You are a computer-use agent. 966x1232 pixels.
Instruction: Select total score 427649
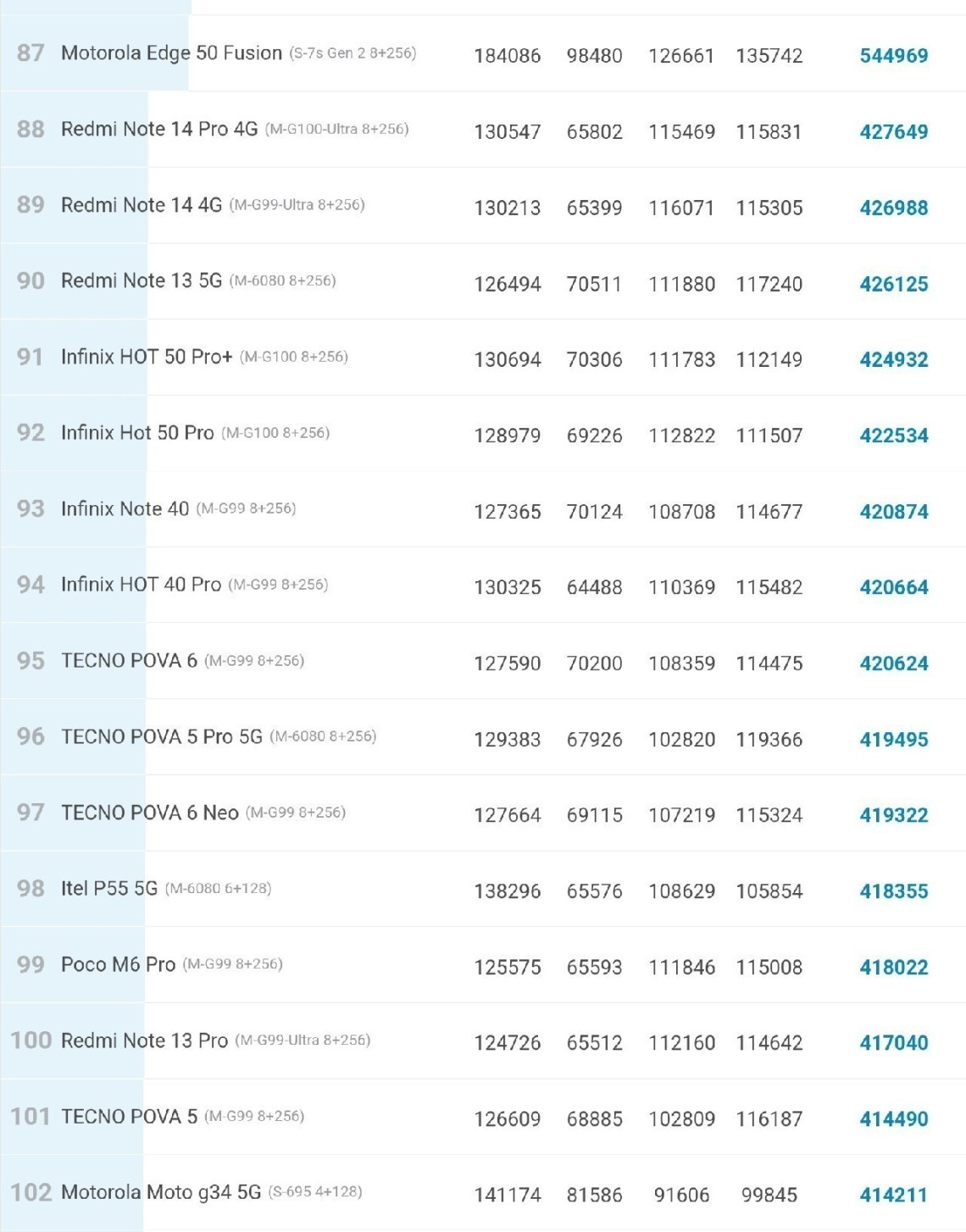[893, 132]
